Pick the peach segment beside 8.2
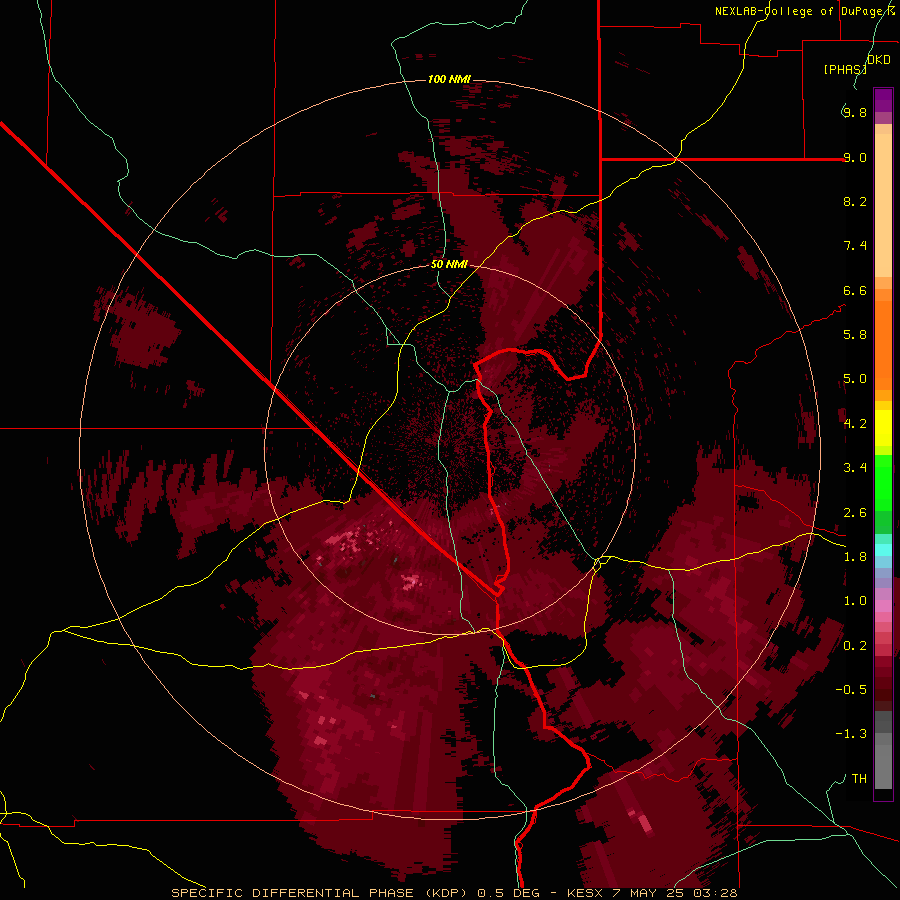Screen dimensions: 900x900 point(883,205)
